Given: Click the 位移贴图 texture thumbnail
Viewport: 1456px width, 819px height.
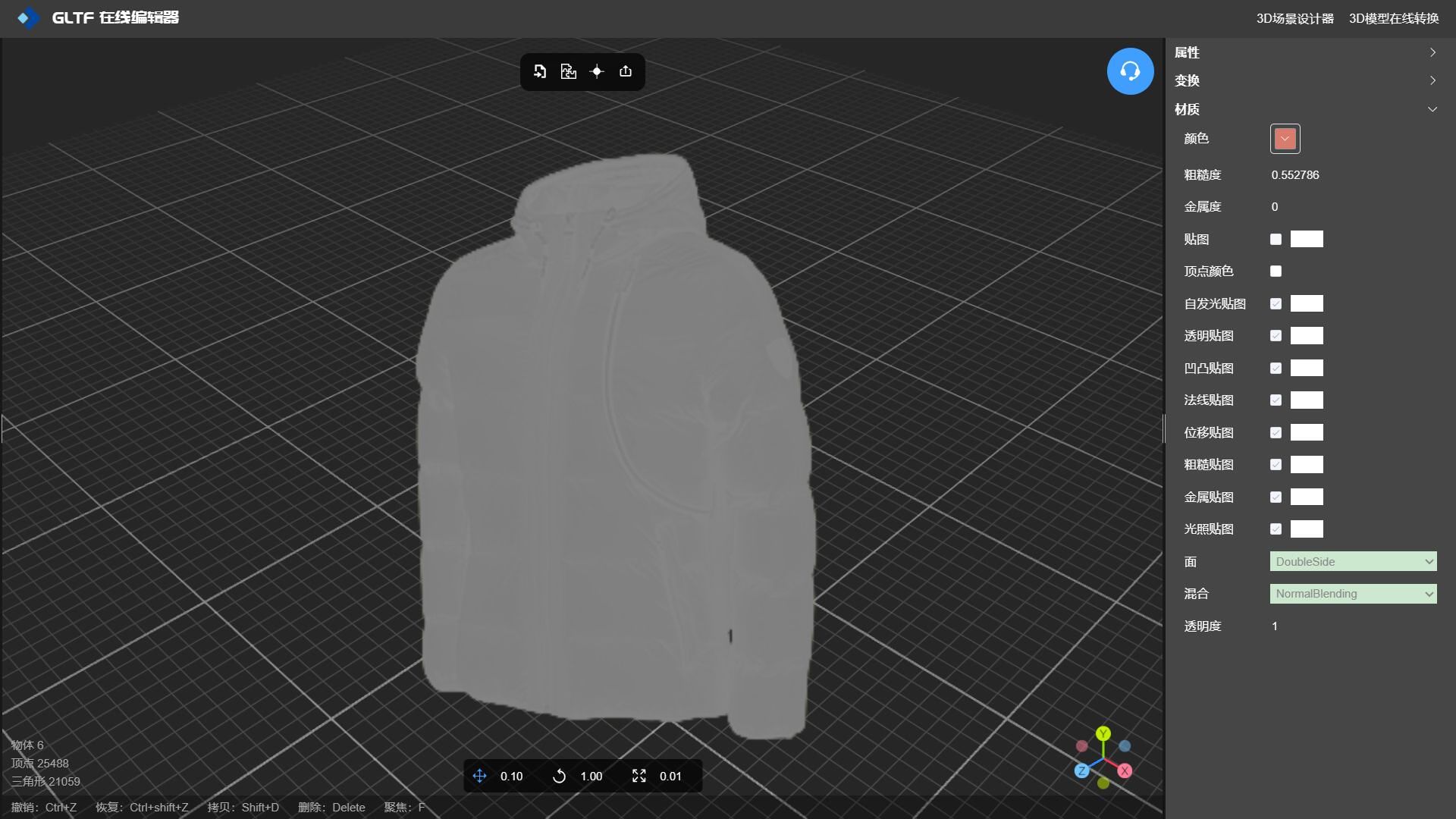Looking at the screenshot, I should coord(1307,433).
